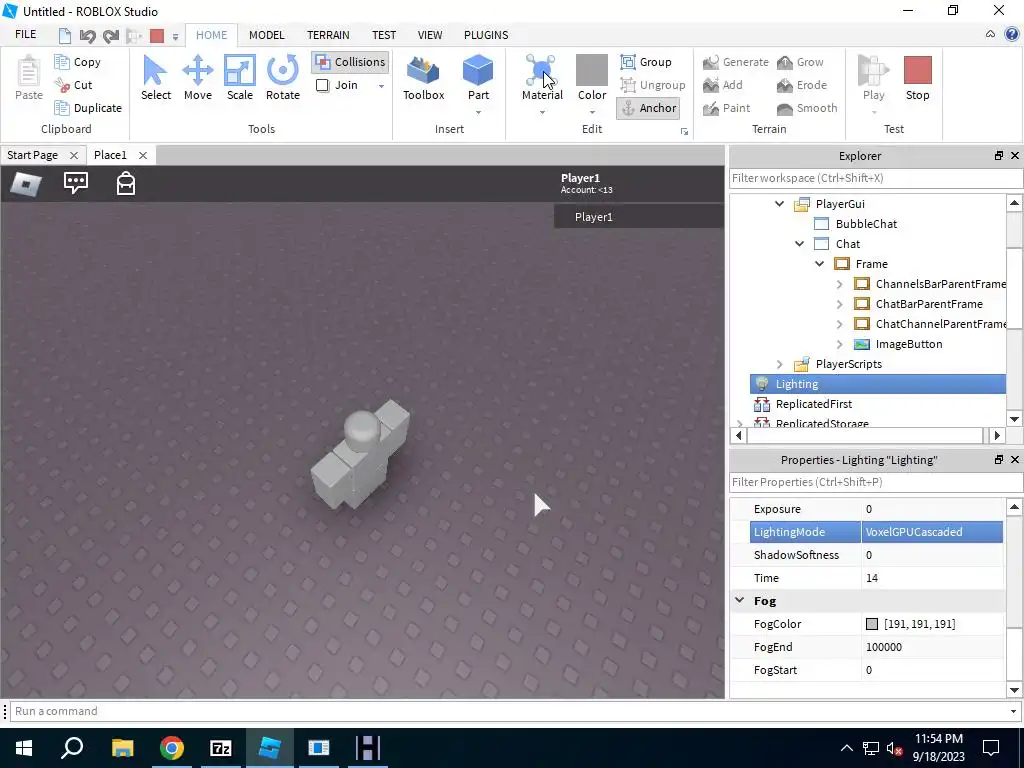
Task: Click Generate terrain
Action: pos(735,62)
